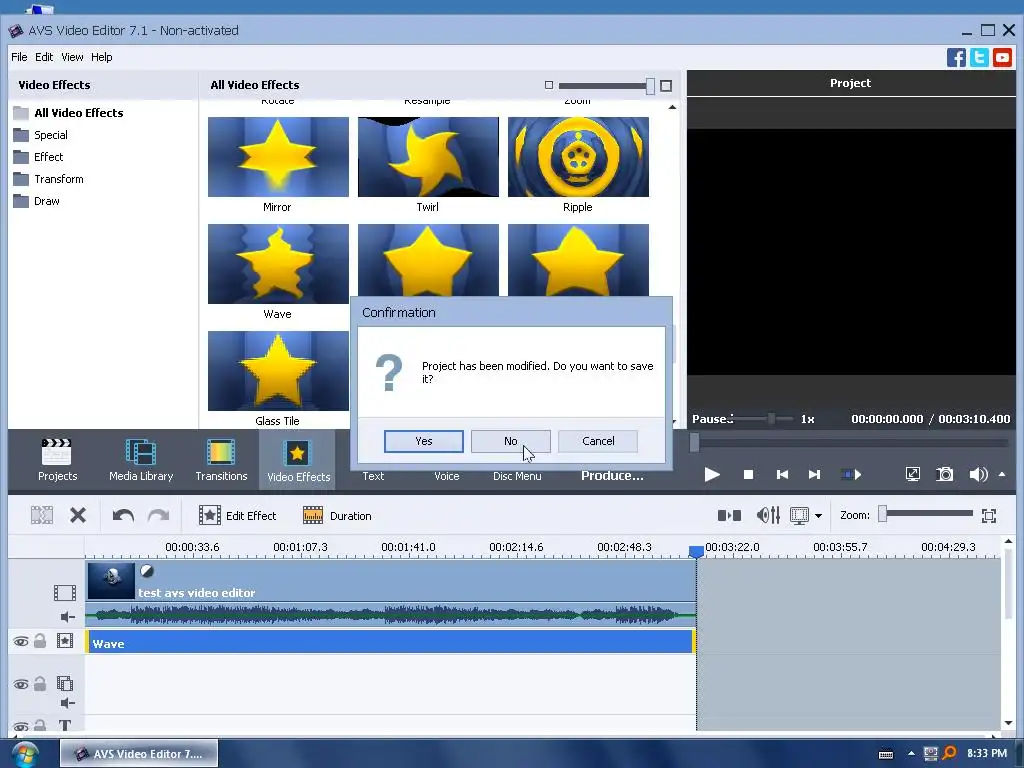Open the View menu
Screen dimensions: 1024x768
click(x=72, y=57)
